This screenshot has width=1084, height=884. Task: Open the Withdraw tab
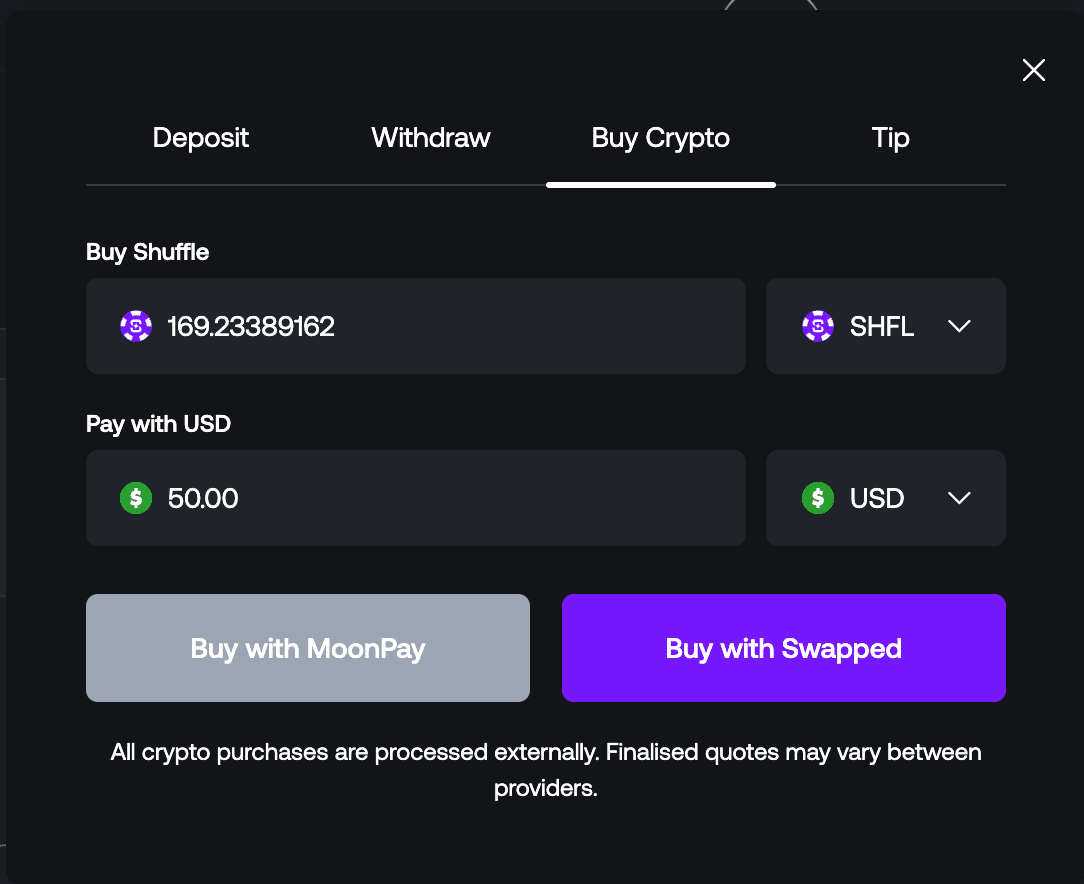pyautogui.click(x=431, y=138)
